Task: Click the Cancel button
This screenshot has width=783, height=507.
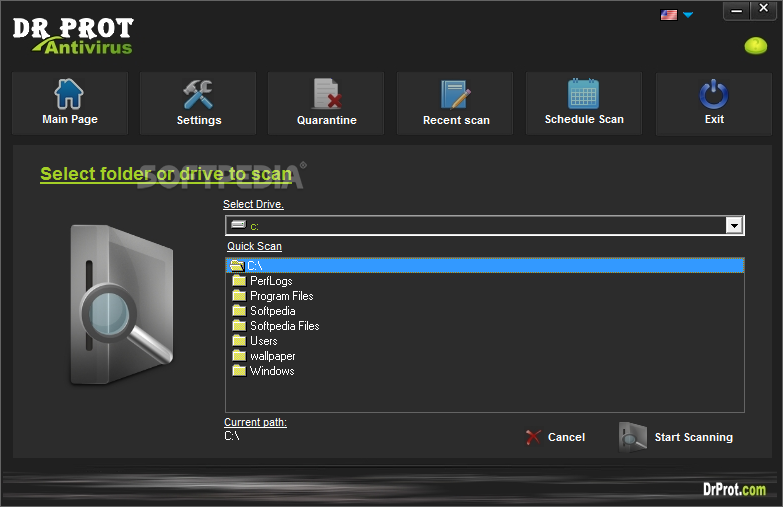Action: tap(555, 437)
